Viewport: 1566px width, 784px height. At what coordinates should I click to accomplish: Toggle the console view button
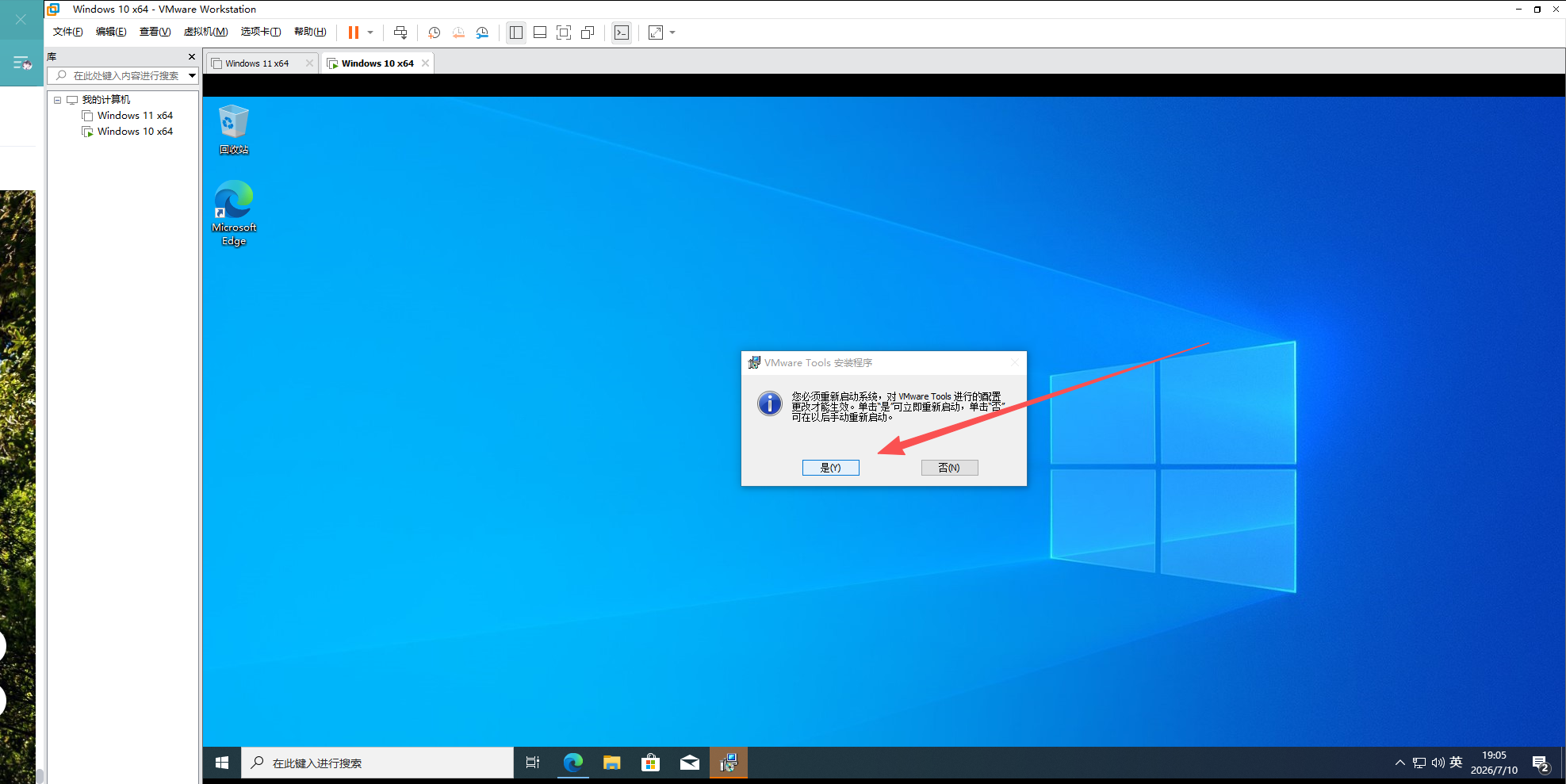(x=622, y=33)
